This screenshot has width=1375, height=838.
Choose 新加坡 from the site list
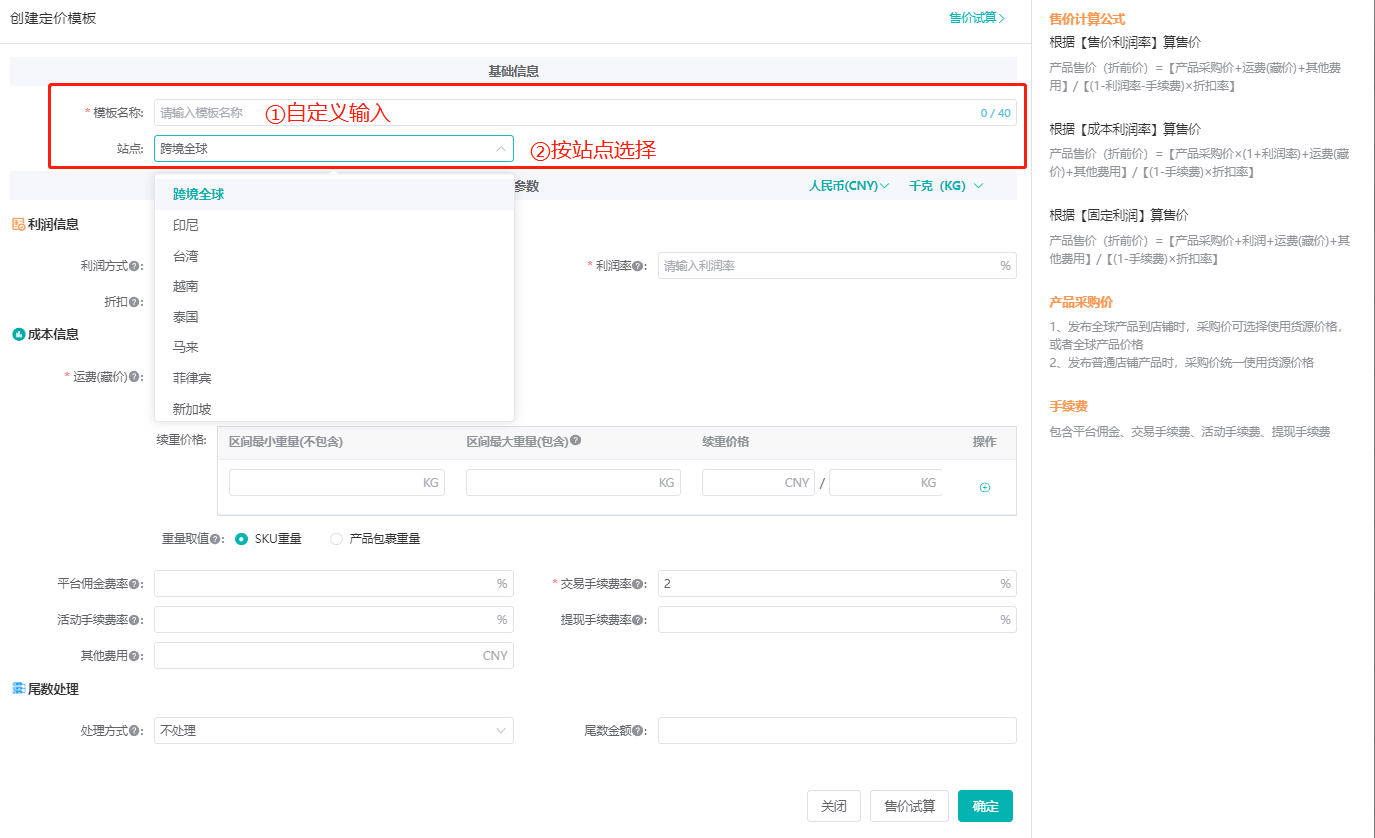point(192,409)
